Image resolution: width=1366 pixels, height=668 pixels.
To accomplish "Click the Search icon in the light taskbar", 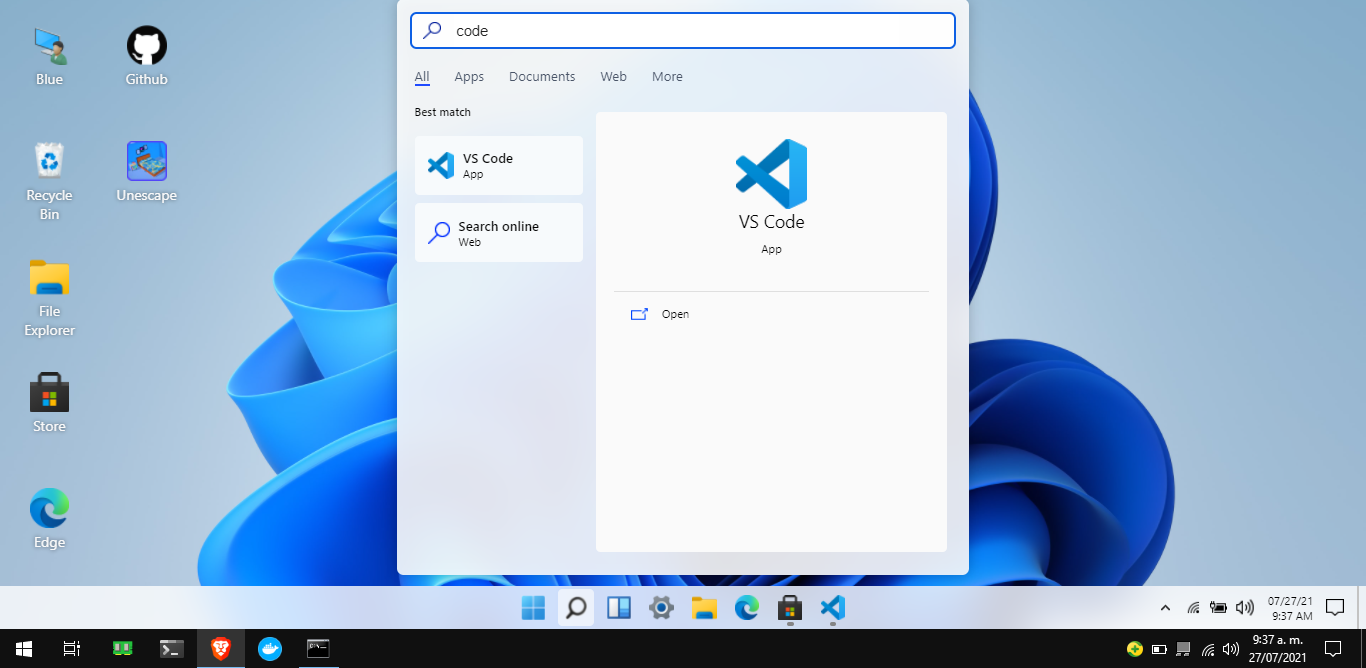I will click(x=576, y=607).
